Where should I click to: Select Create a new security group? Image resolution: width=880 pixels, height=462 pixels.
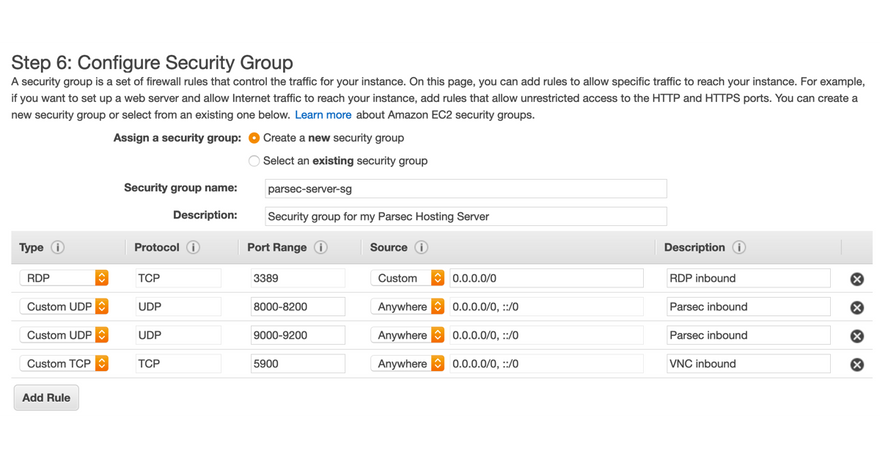tap(254, 138)
